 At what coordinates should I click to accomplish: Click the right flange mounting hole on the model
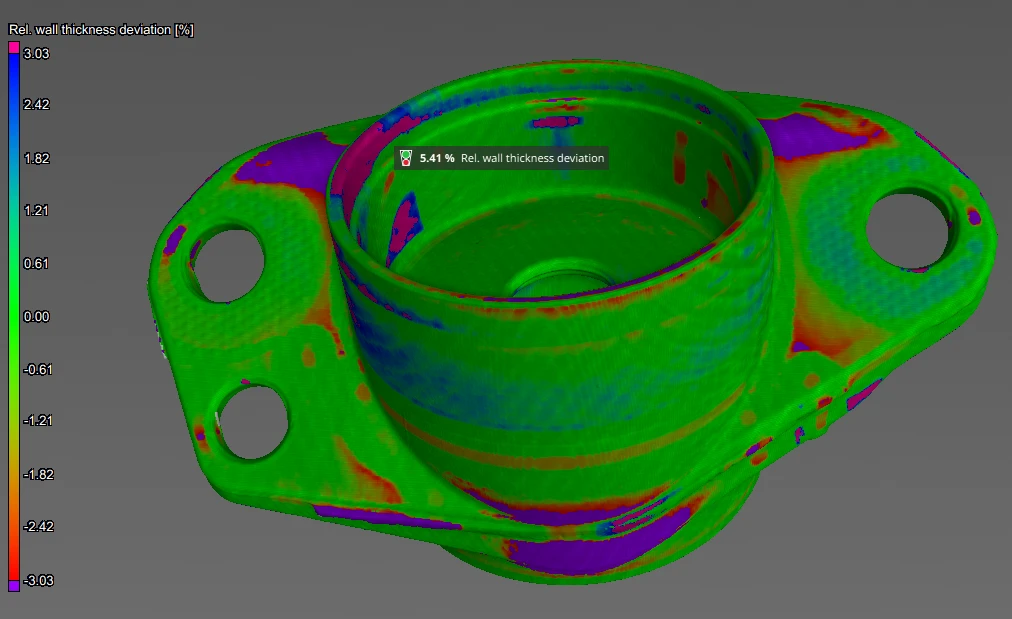click(x=907, y=230)
